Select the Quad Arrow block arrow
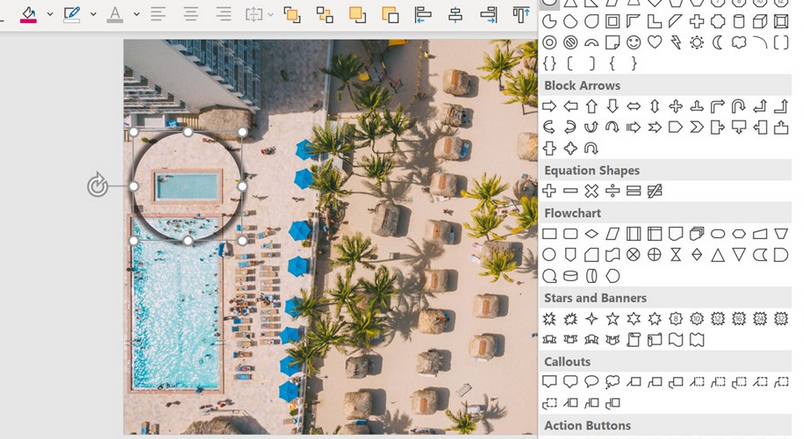This screenshot has width=804, height=439. [676, 107]
